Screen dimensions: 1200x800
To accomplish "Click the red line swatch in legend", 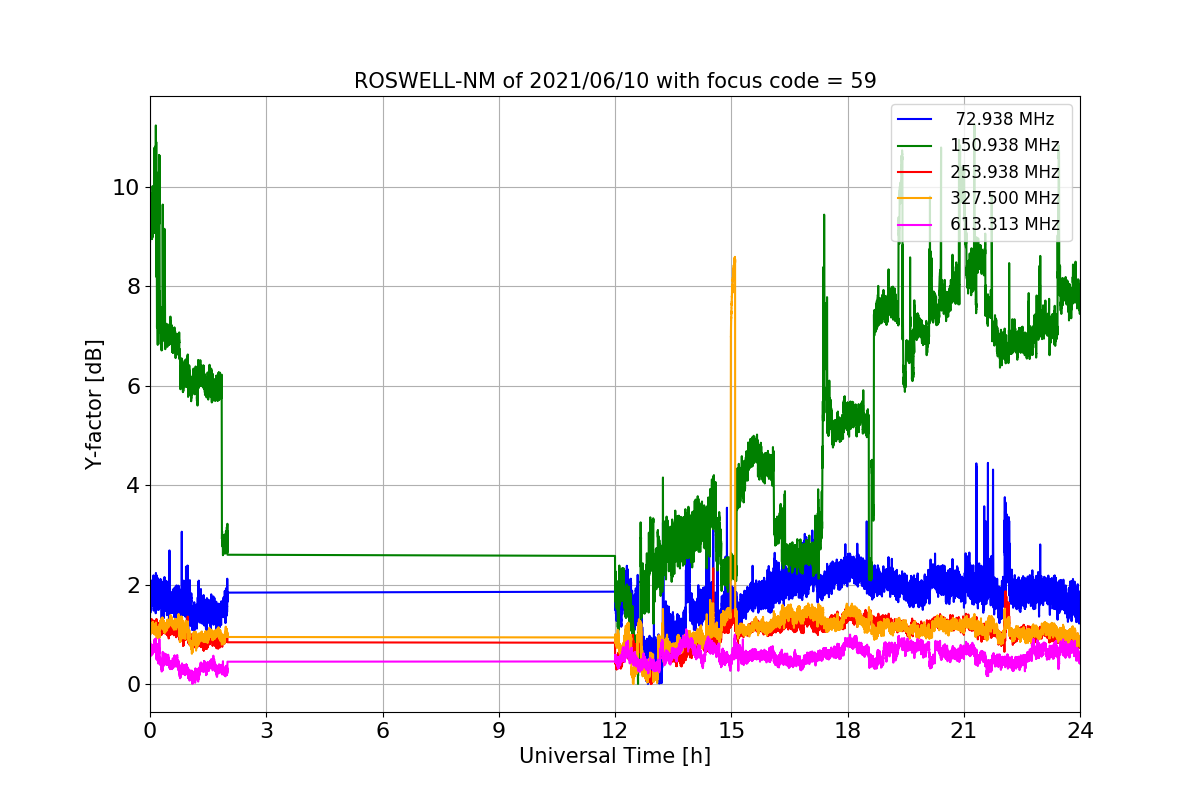I will tap(915, 172).
